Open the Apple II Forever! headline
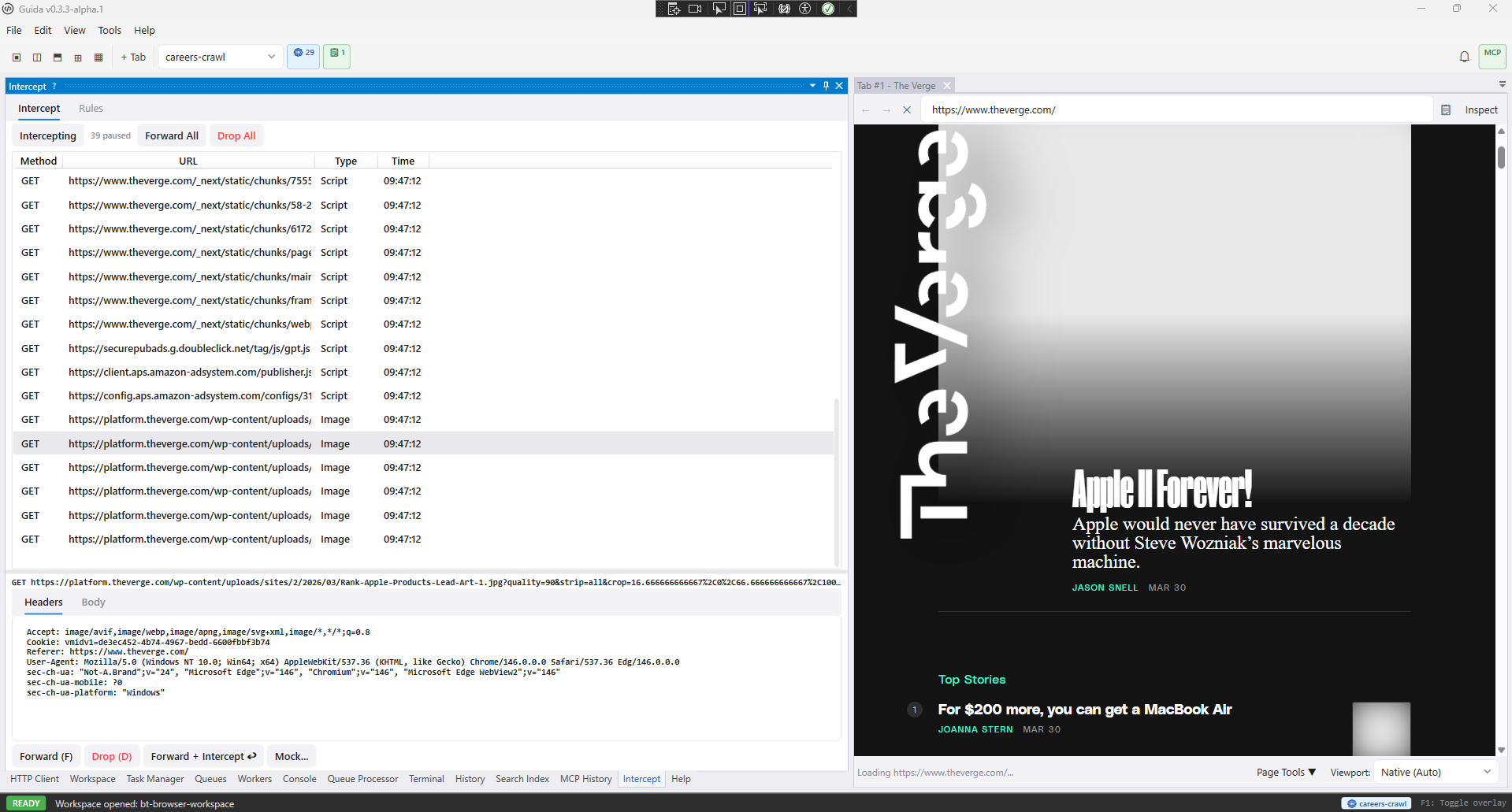The image size is (1512, 812). [1162, 489]
